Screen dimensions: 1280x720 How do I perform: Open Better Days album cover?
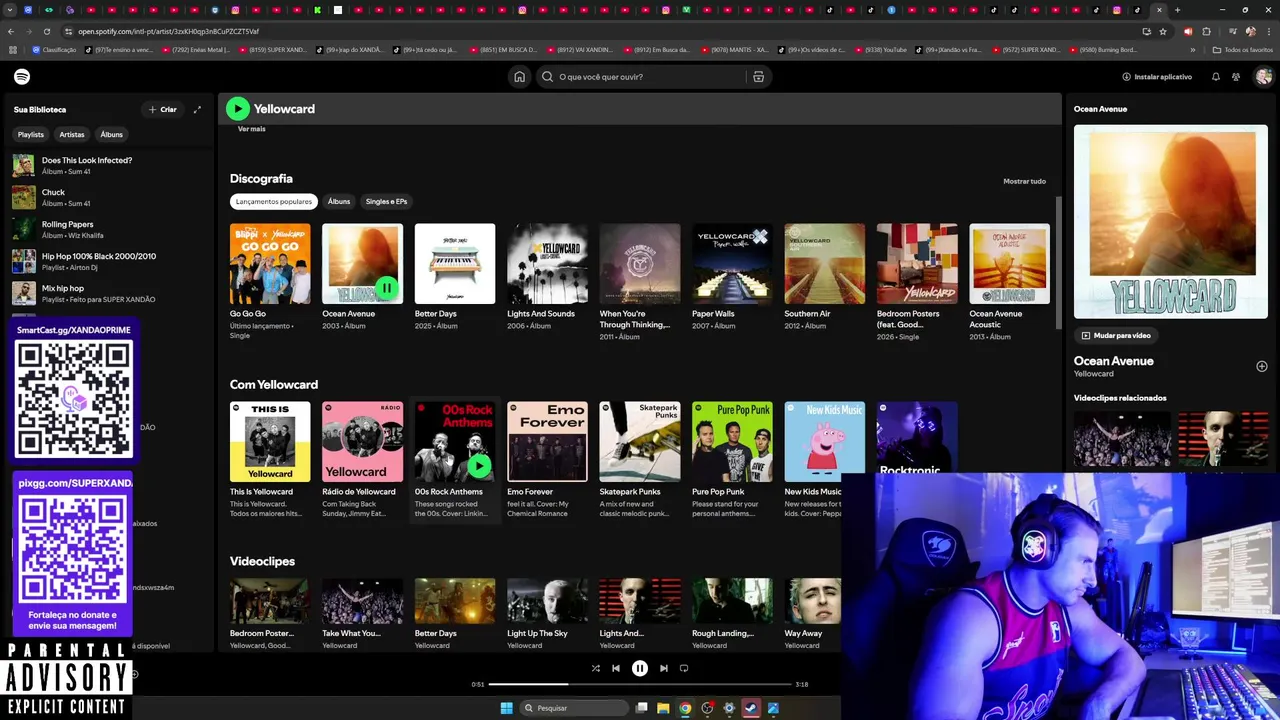pos(455,263)
